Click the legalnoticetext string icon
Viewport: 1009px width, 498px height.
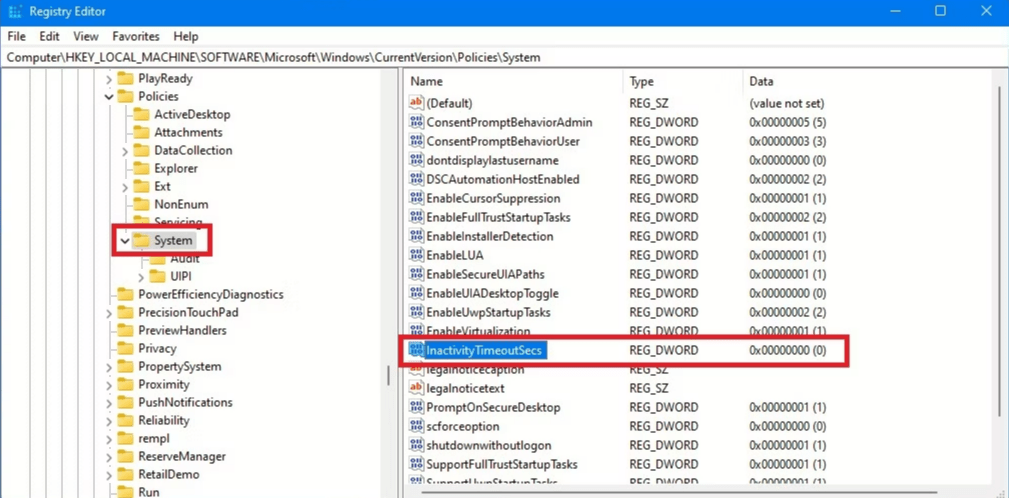416,389
